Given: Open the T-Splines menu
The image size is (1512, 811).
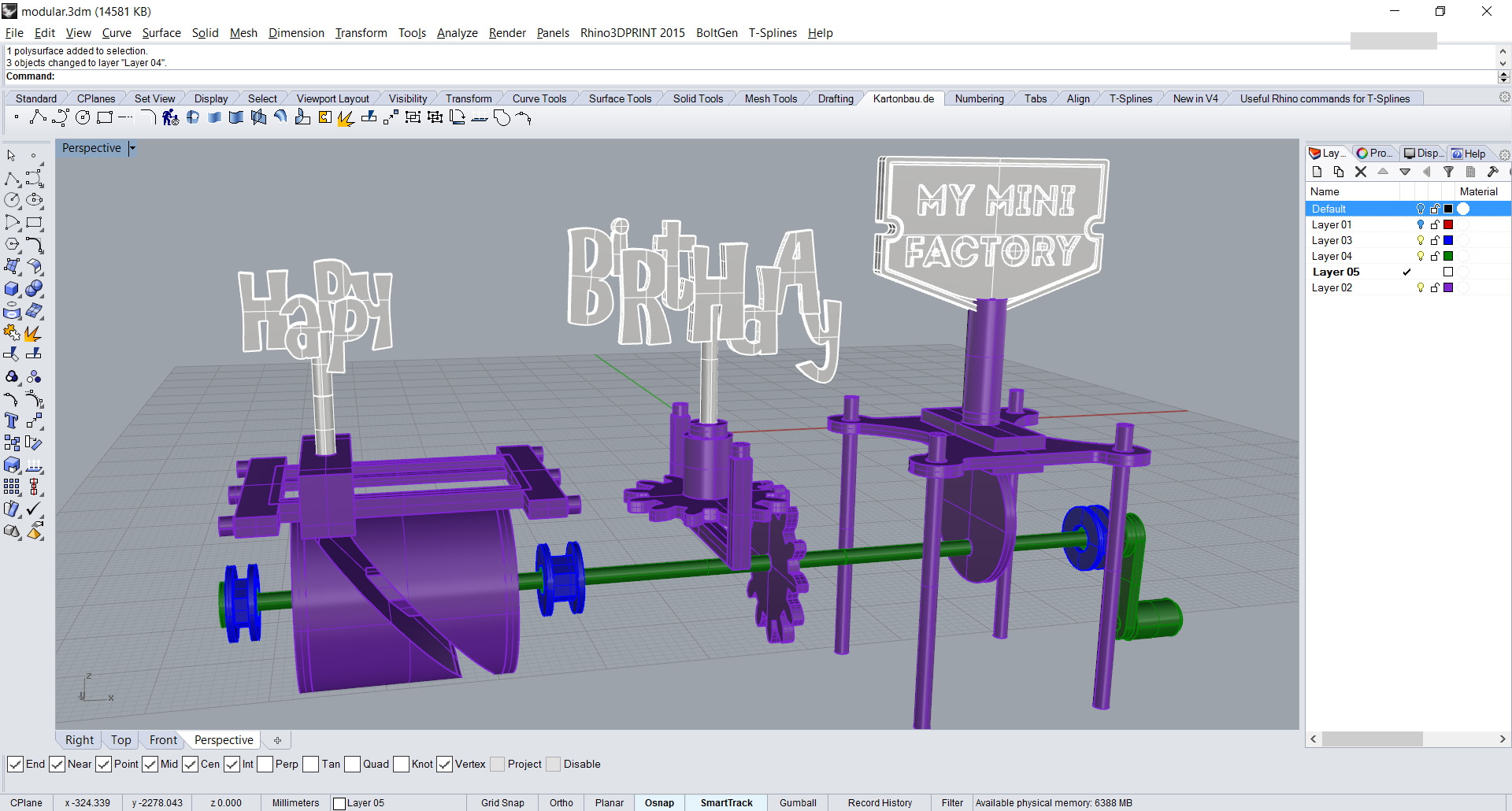Looking at the screenshot, I should (x=773, y=33).
